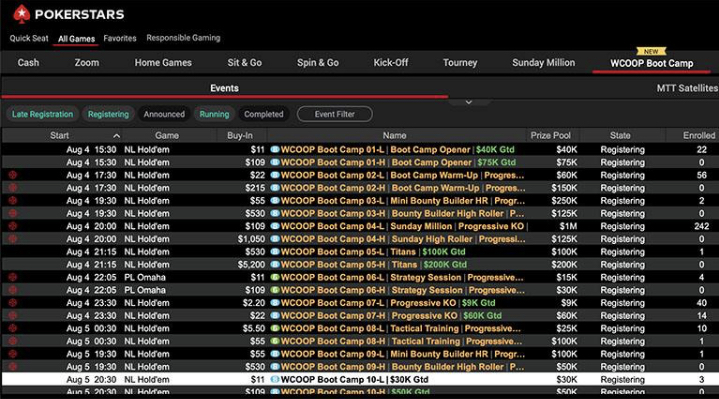Open Quick Seat
The height and width of the screenshot is (399, 719).
[29, 38]
